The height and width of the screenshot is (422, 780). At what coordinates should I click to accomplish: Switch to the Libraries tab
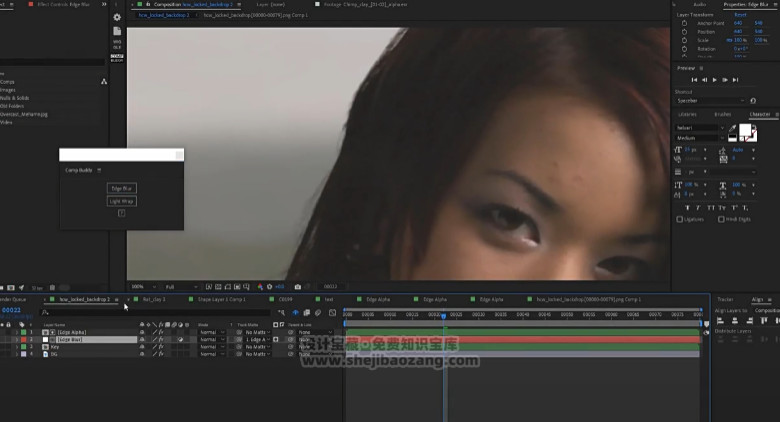(x=687, y=114)
